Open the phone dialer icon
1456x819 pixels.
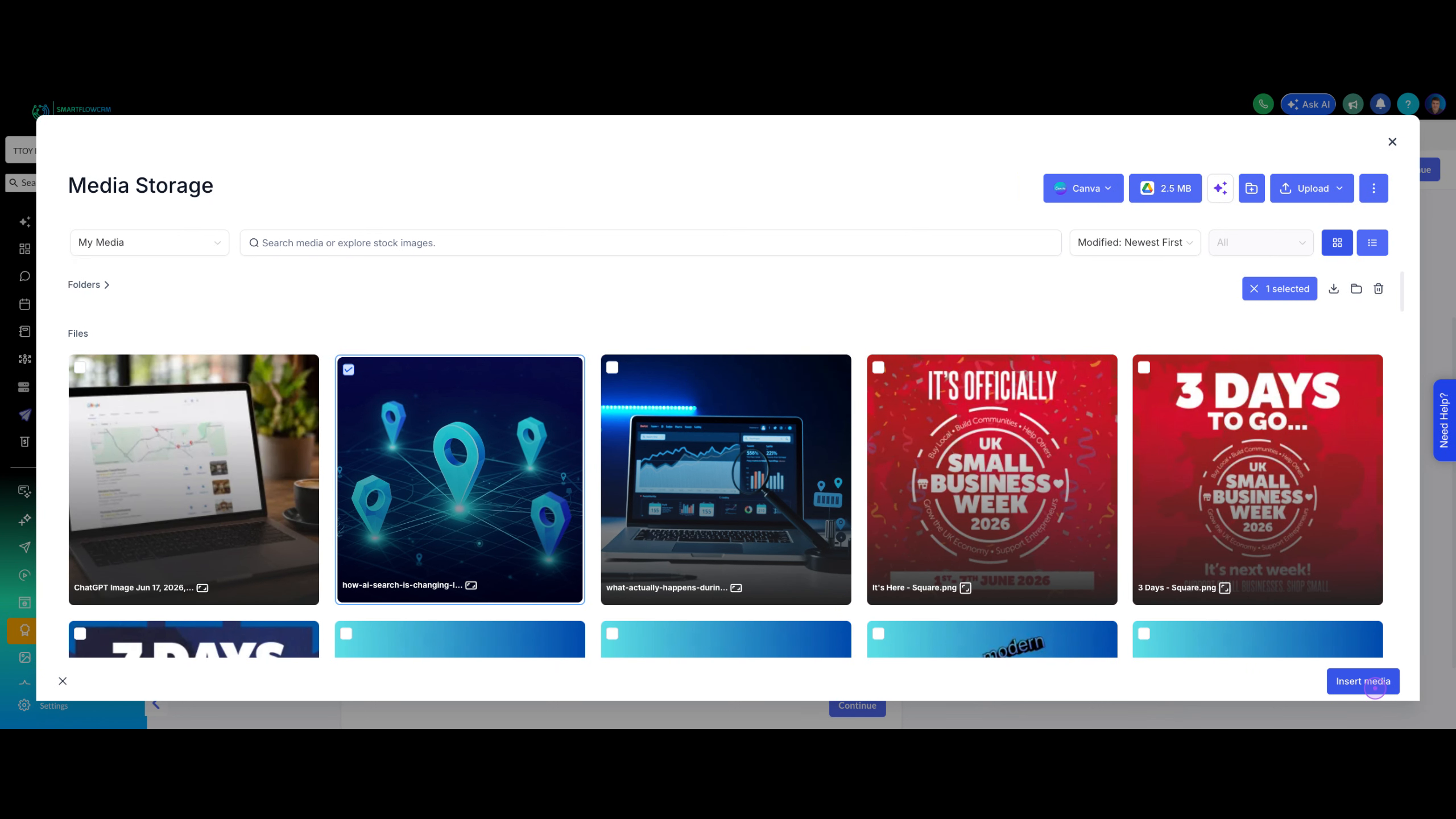tap(1263, 104)
